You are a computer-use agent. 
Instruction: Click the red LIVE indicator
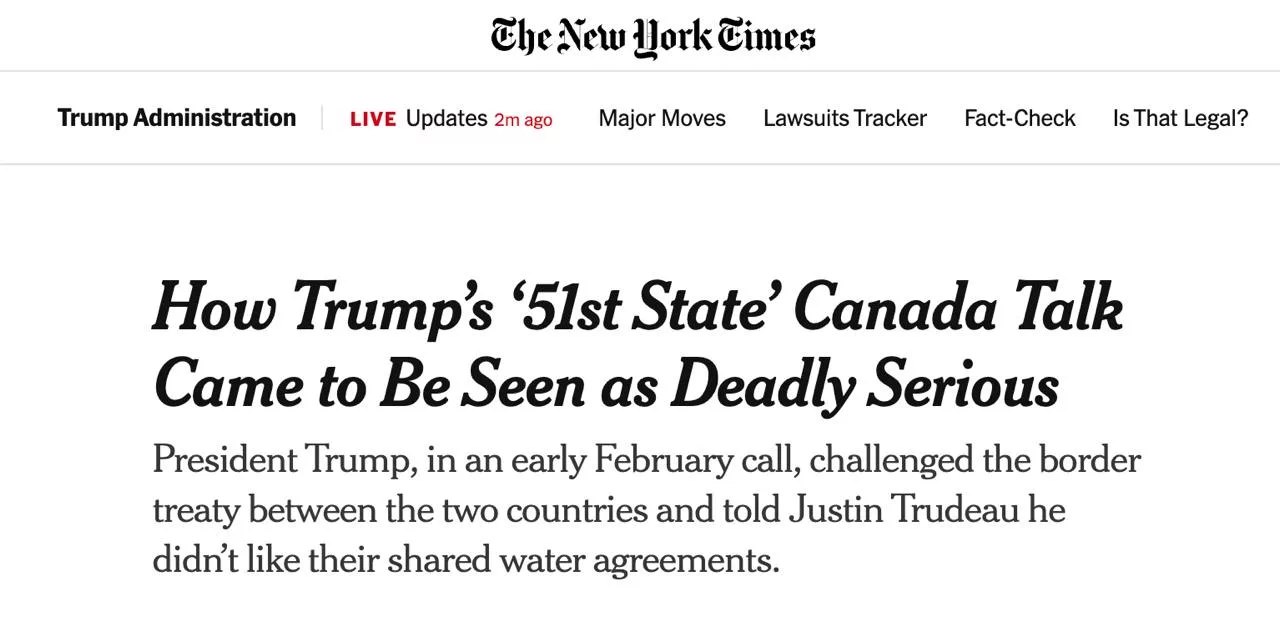click(373, 119)
